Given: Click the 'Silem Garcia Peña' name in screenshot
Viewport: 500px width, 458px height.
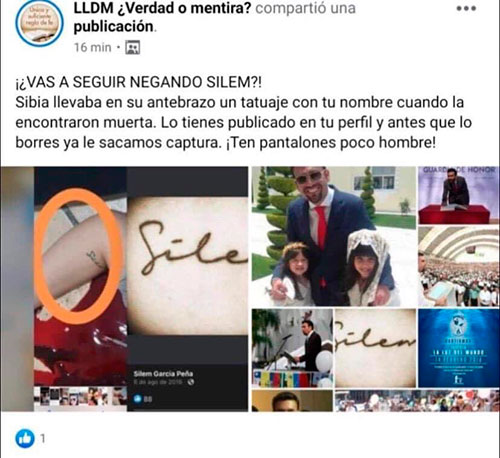Looking at the screenshot, I should [x=163, y=373].
